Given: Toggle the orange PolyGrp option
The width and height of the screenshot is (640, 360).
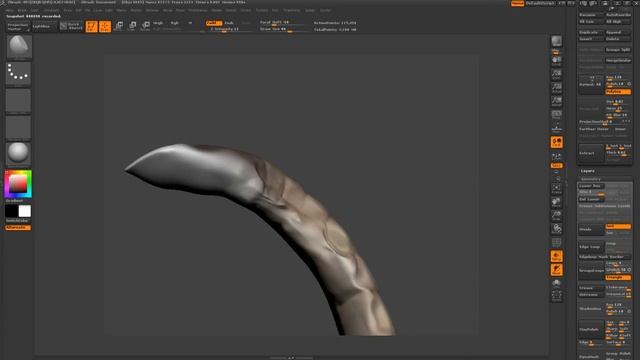Looking at the screenshot, I should (x=618, y=92).
